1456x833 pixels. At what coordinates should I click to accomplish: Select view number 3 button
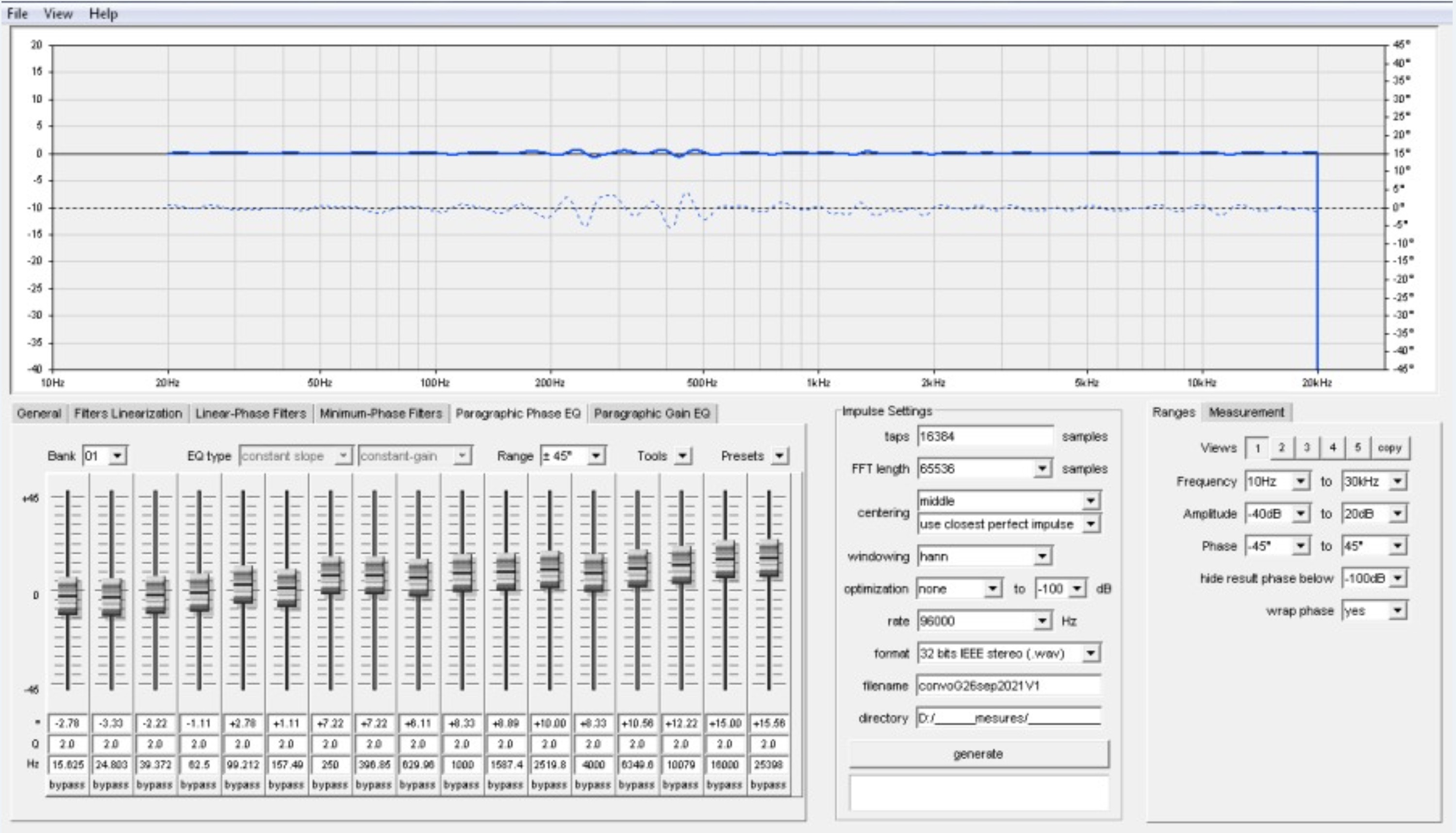tap(1307, 448)
